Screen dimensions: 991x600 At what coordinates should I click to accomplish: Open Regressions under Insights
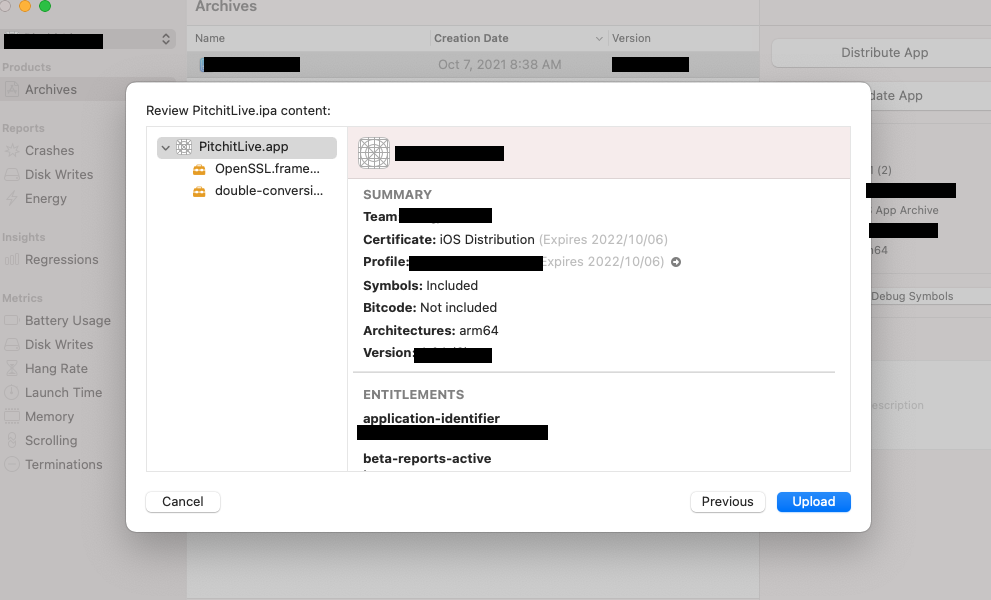(x=61, y=260)
